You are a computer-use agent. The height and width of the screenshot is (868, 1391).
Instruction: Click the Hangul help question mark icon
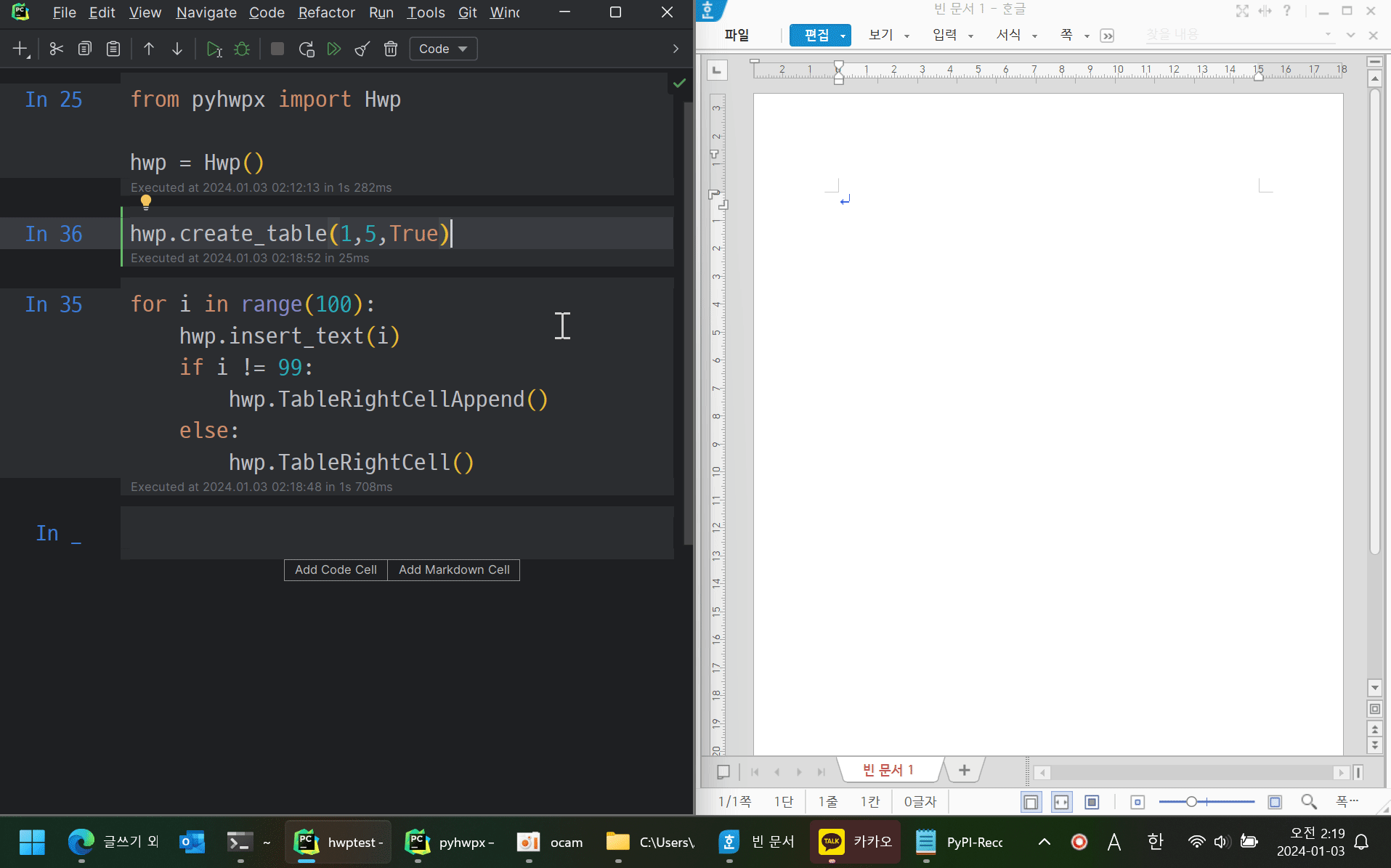click(x=1286, y=11)
